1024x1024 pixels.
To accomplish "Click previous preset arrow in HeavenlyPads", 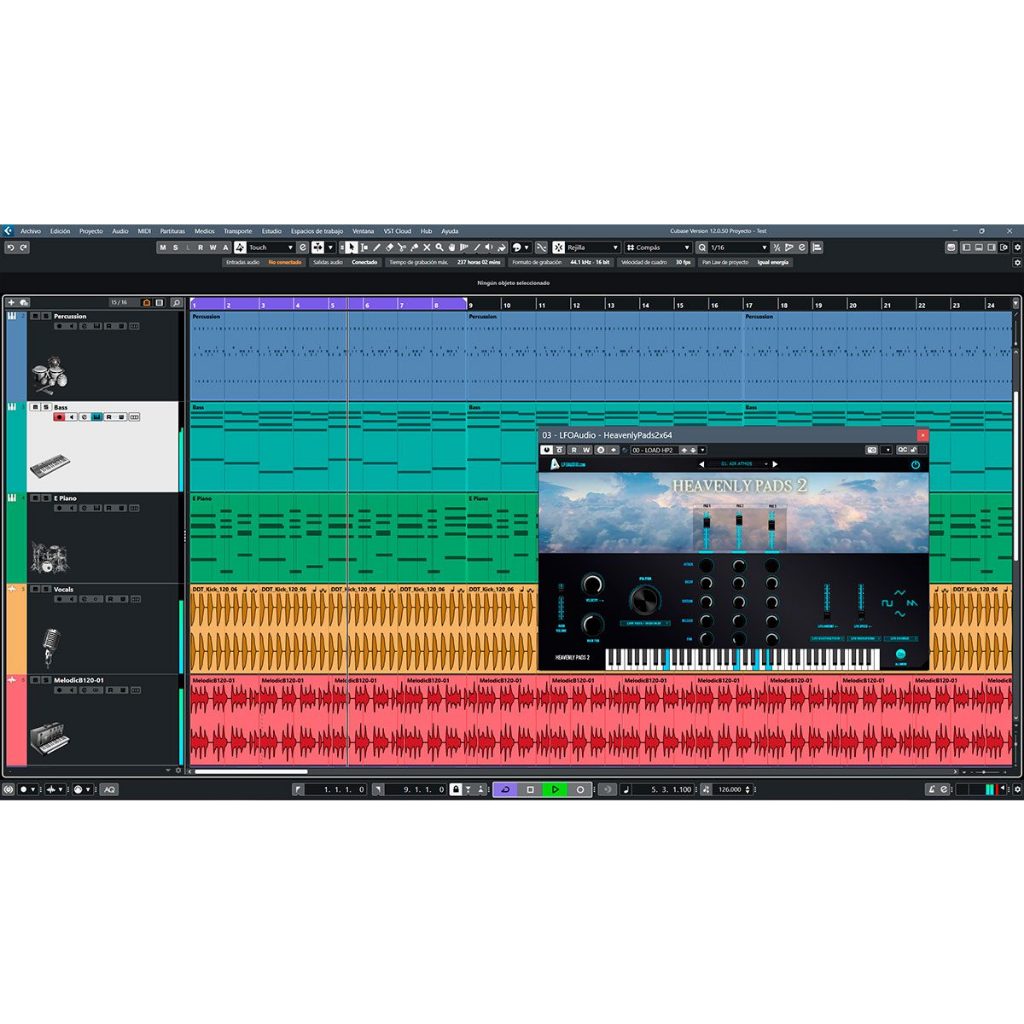I will 701,464.
